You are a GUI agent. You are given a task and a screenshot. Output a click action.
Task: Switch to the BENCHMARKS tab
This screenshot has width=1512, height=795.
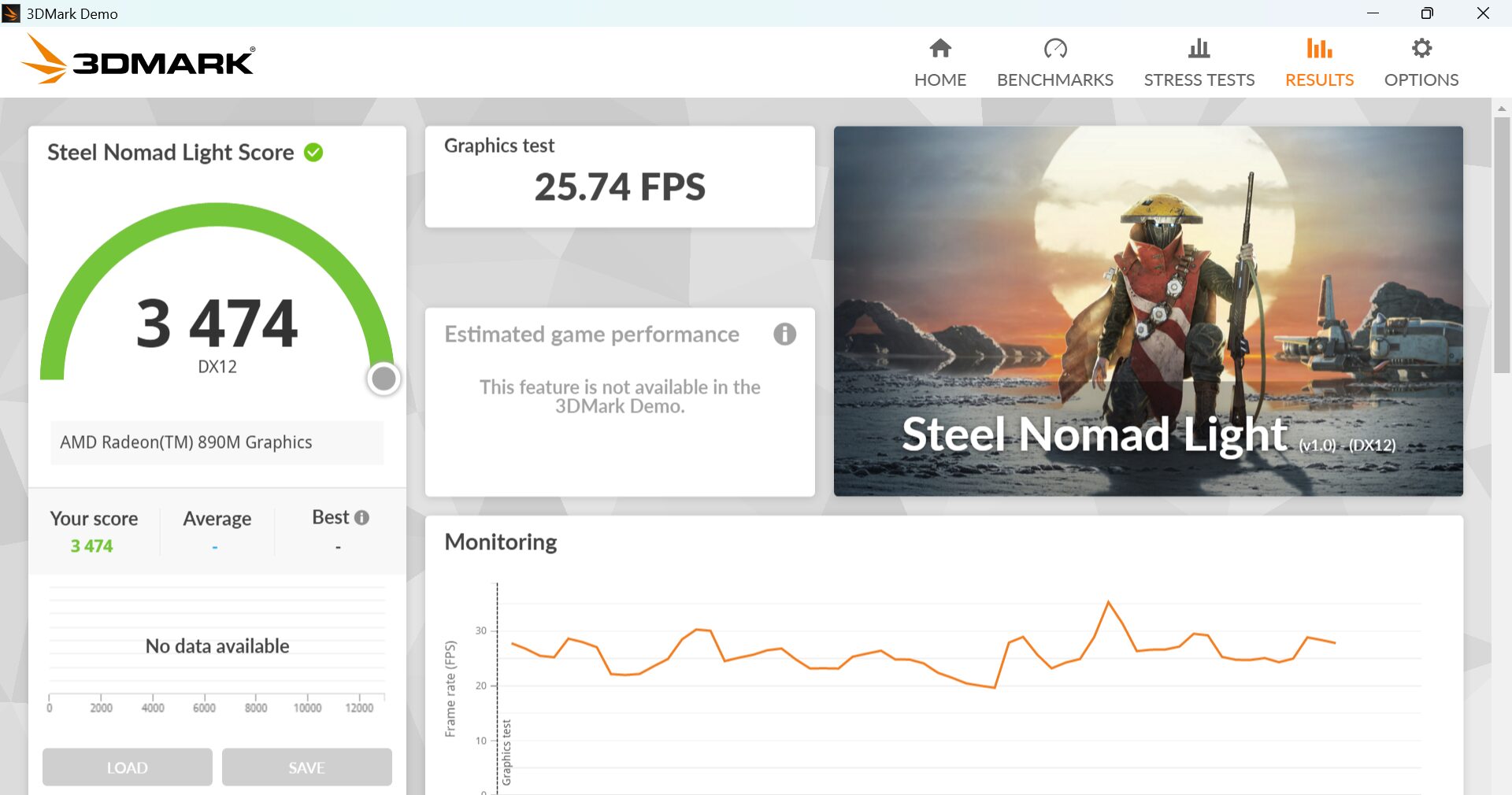point(1055,79)
